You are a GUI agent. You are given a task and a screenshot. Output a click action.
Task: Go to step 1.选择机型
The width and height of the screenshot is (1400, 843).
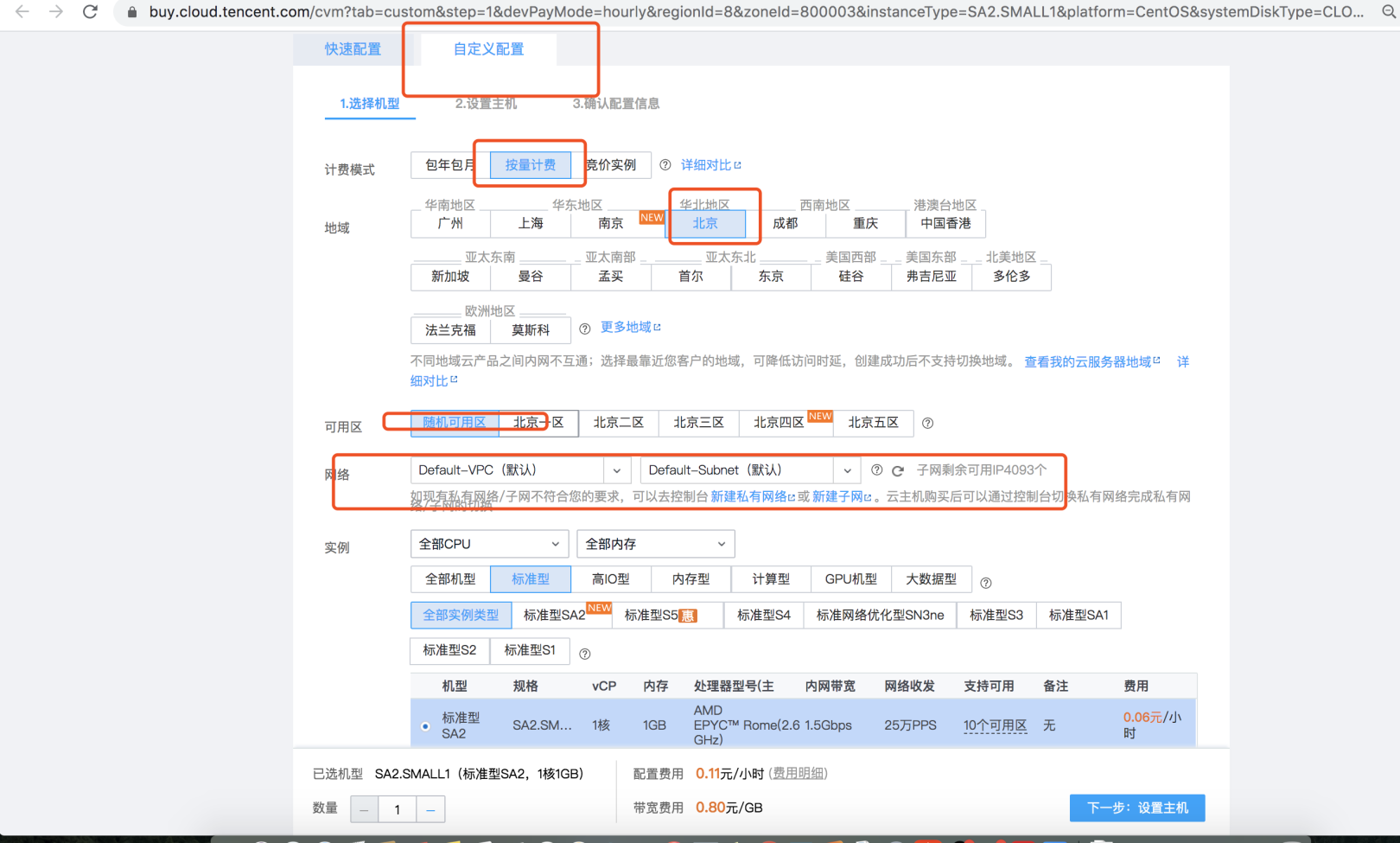pos(370,104)
